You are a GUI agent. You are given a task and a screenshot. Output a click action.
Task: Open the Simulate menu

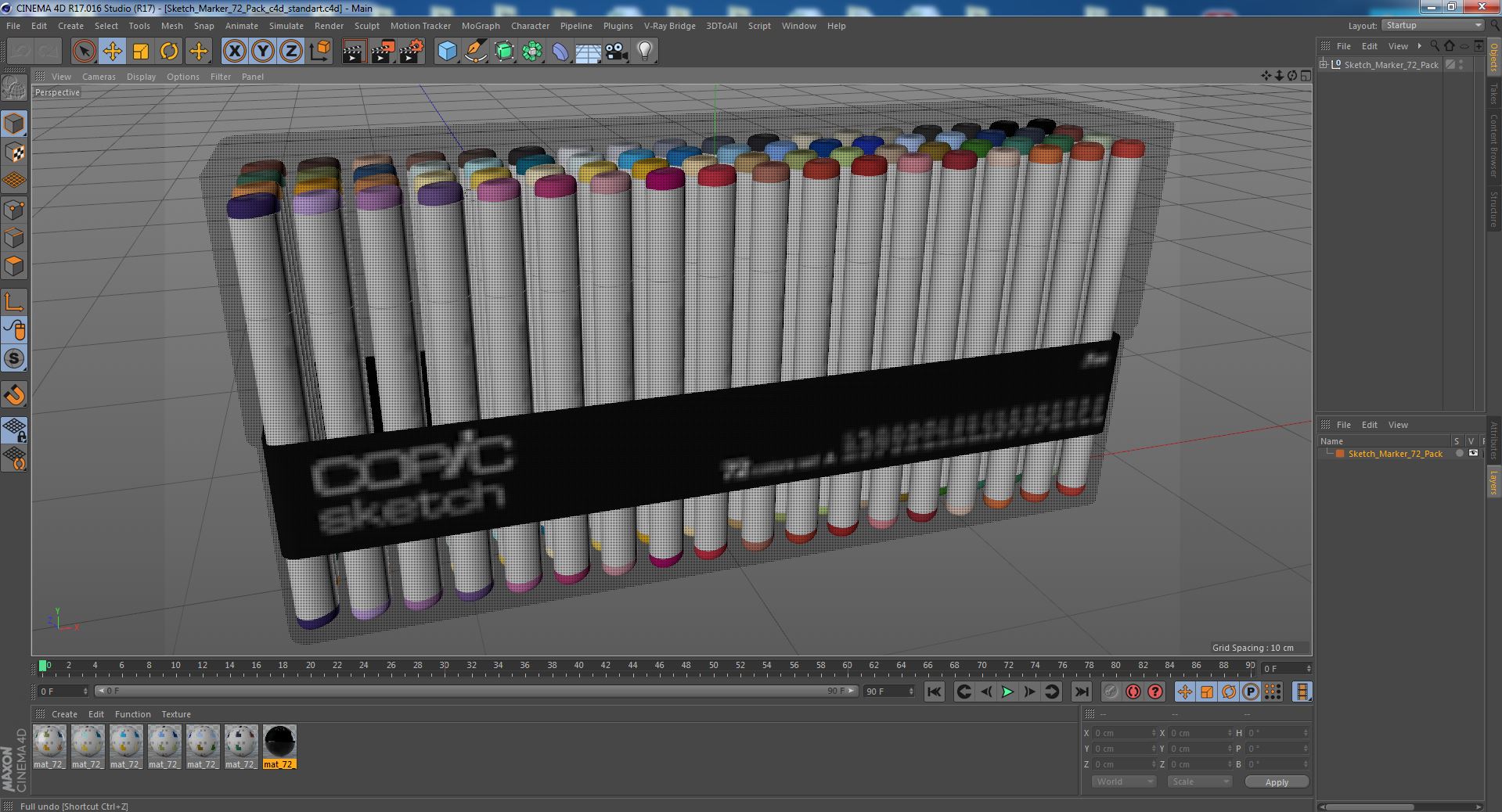point(286,26)
